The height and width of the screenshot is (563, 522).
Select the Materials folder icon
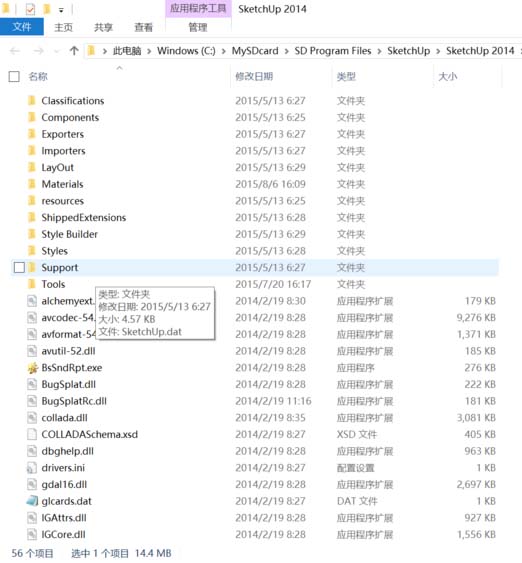coord(32,184)
